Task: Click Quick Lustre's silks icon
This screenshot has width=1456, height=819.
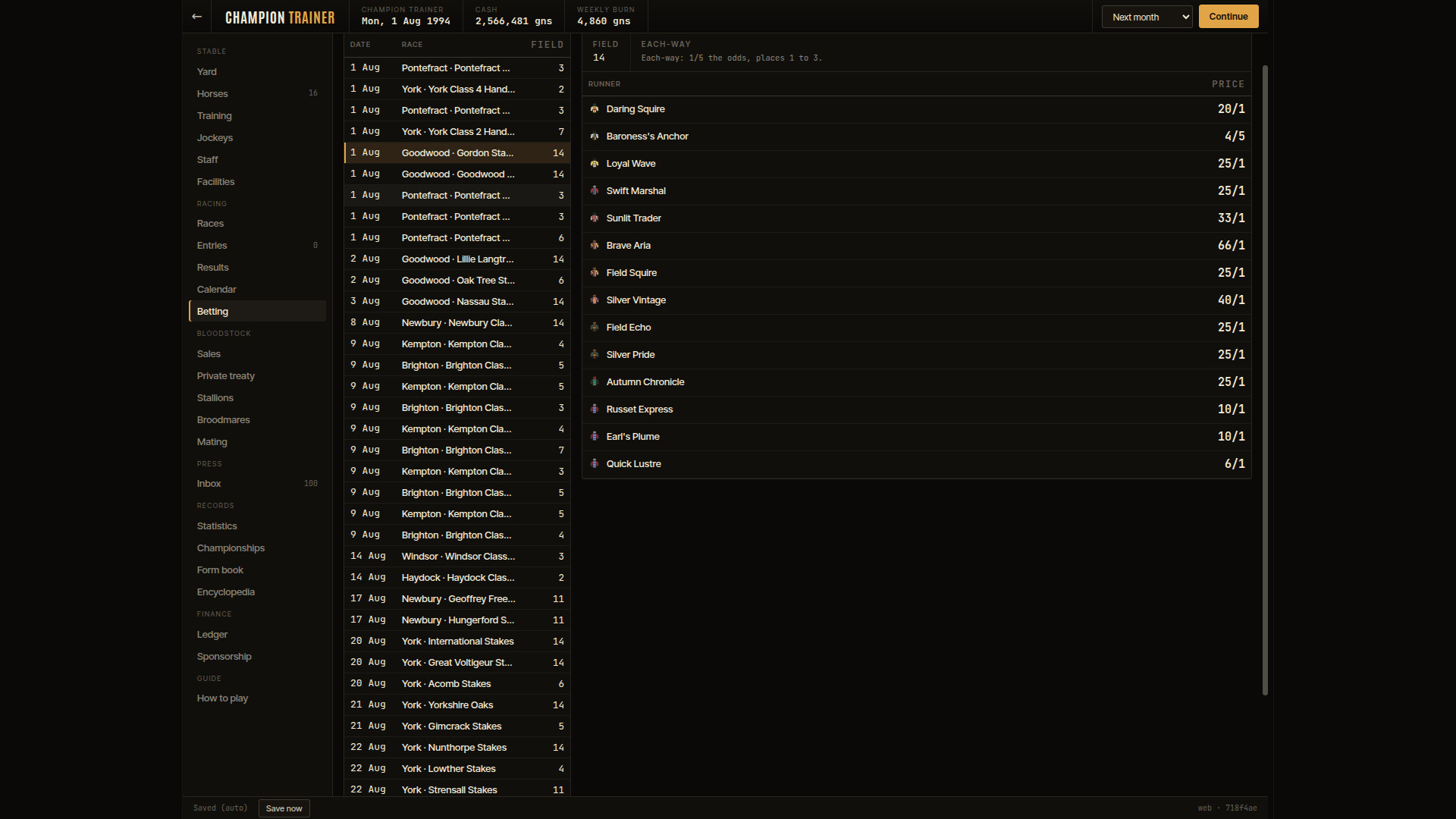Action: coord(595,464)
